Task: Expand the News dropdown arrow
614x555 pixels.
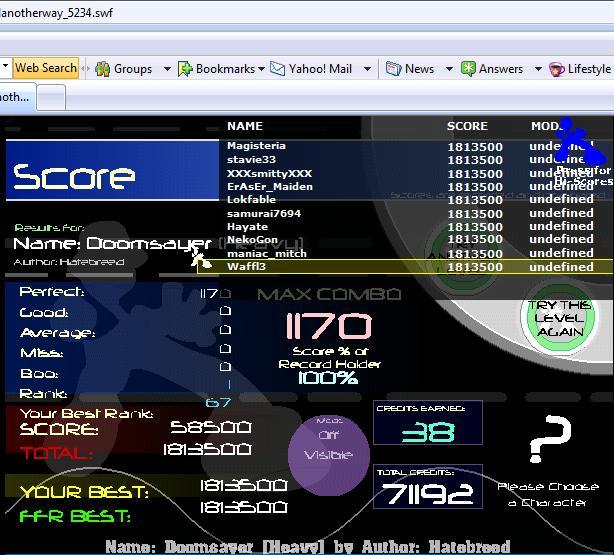Action: pyautogui.click(x=445, y=69)
